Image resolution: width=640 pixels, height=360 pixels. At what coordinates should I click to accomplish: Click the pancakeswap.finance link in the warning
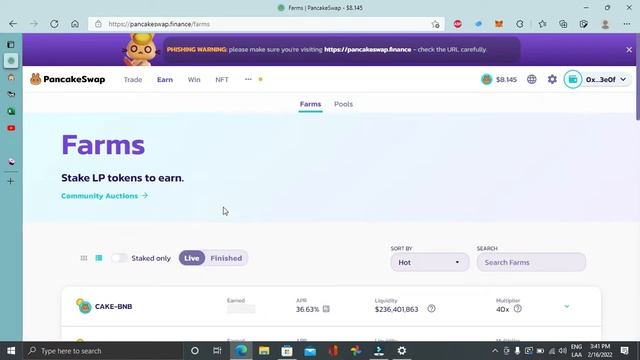367,49
